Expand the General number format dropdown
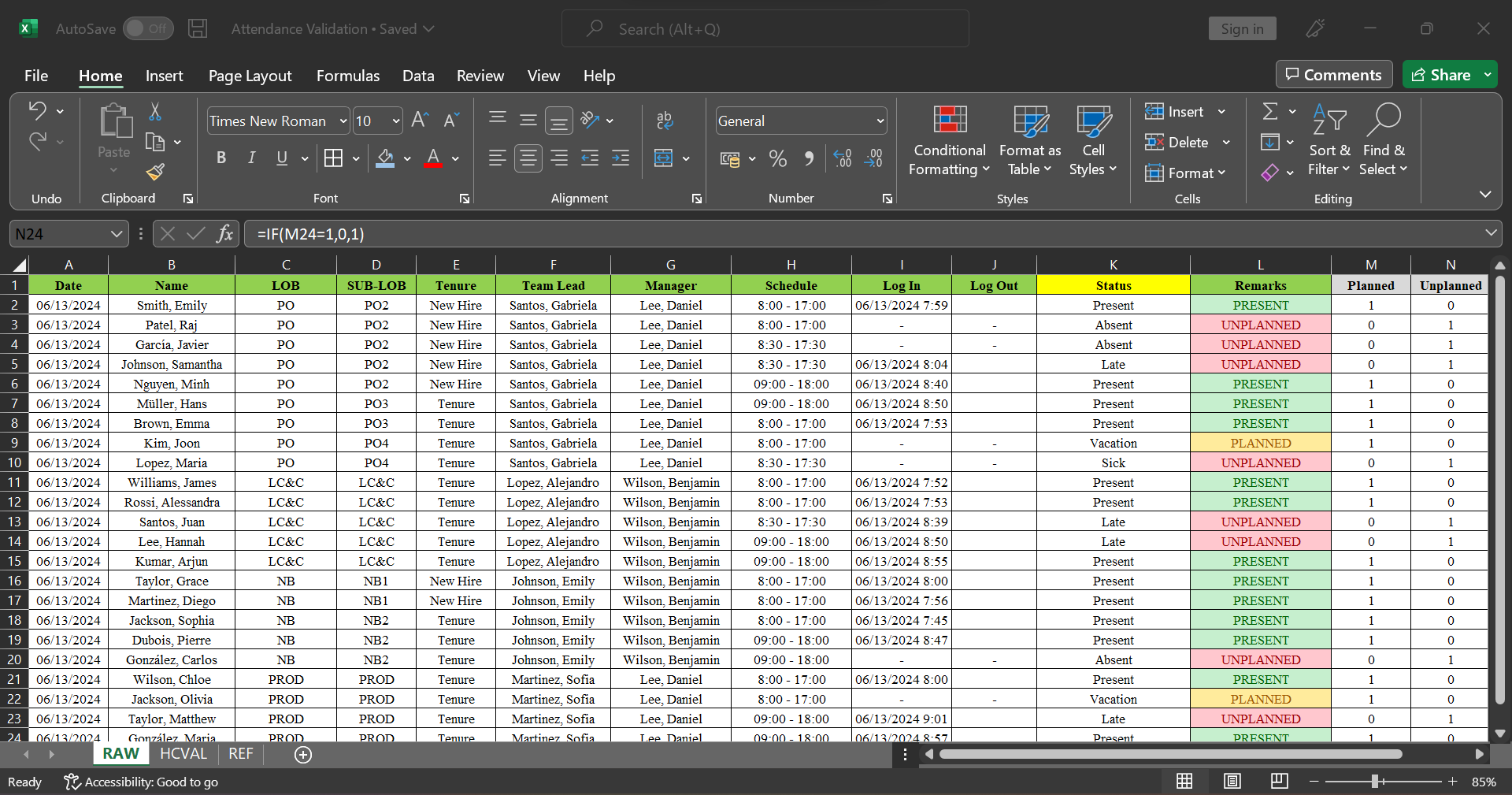 point(880,121)
